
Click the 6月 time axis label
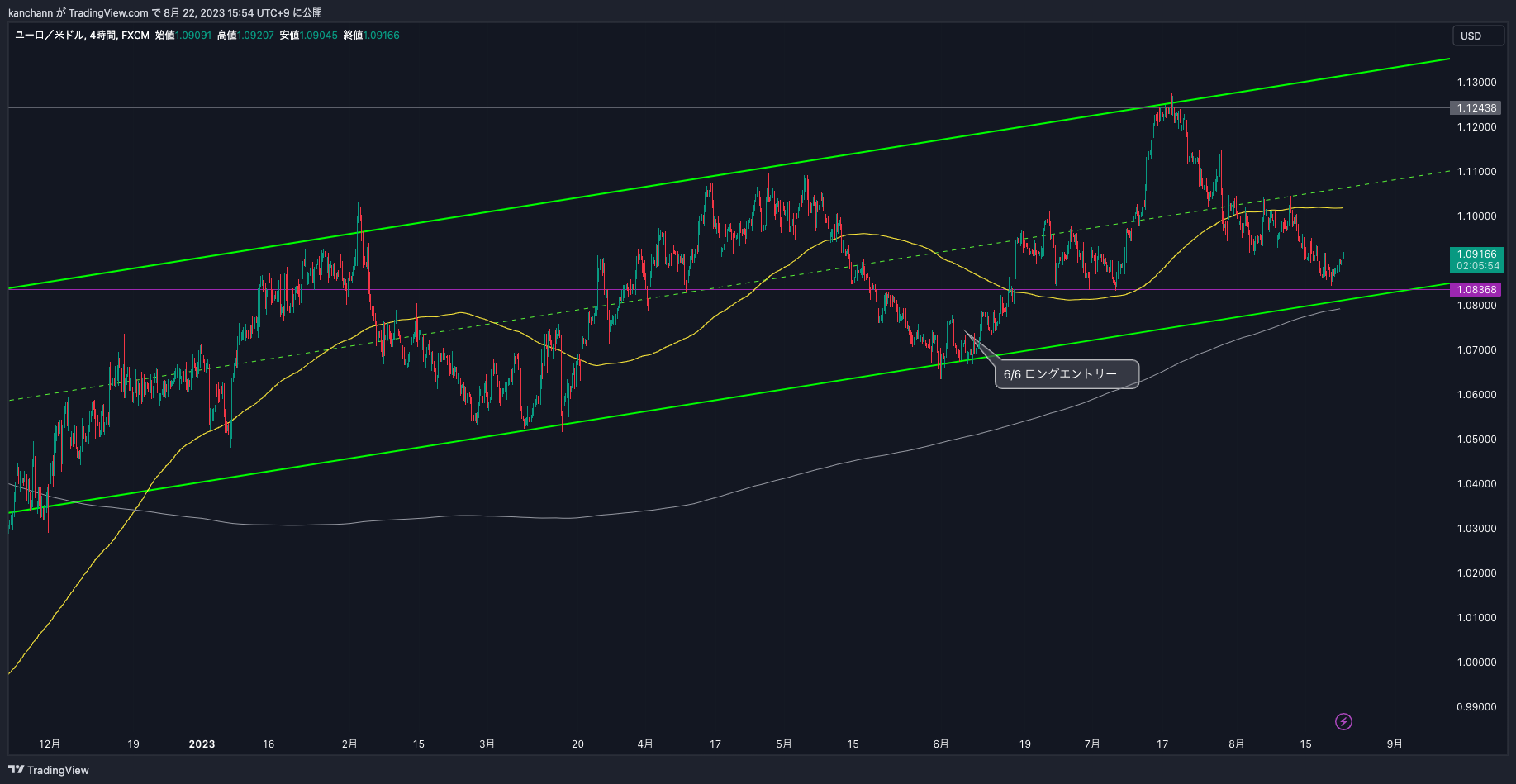pos(941,744)
